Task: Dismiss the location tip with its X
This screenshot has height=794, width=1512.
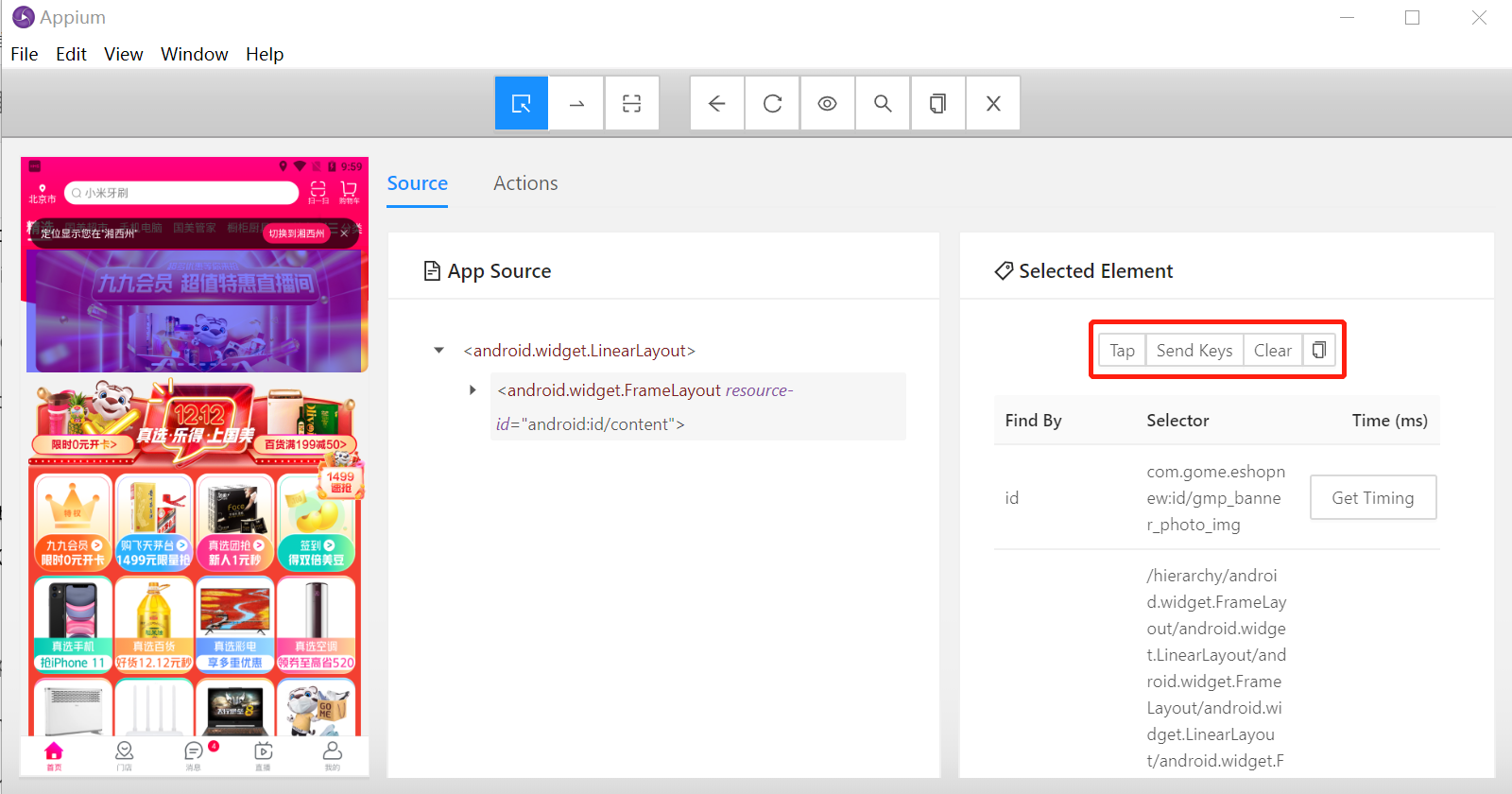Action: (x=345, y=233)
